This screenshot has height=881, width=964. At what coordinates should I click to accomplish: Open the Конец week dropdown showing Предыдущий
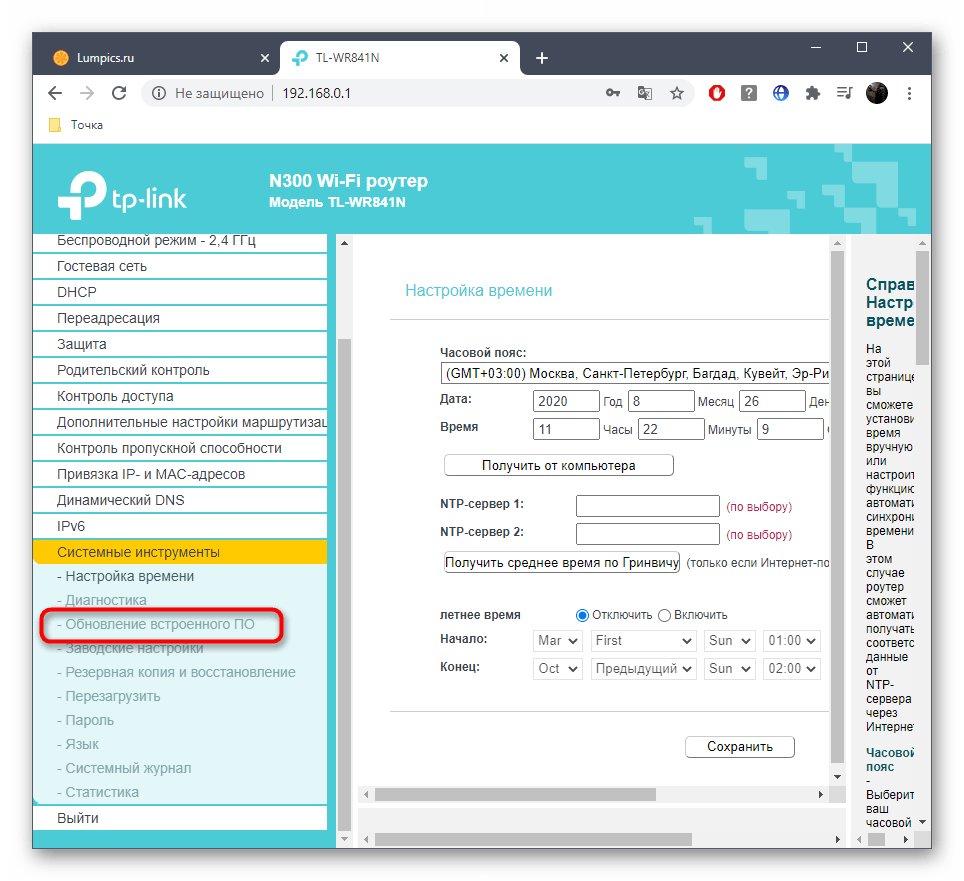click(x=643, y=669)
